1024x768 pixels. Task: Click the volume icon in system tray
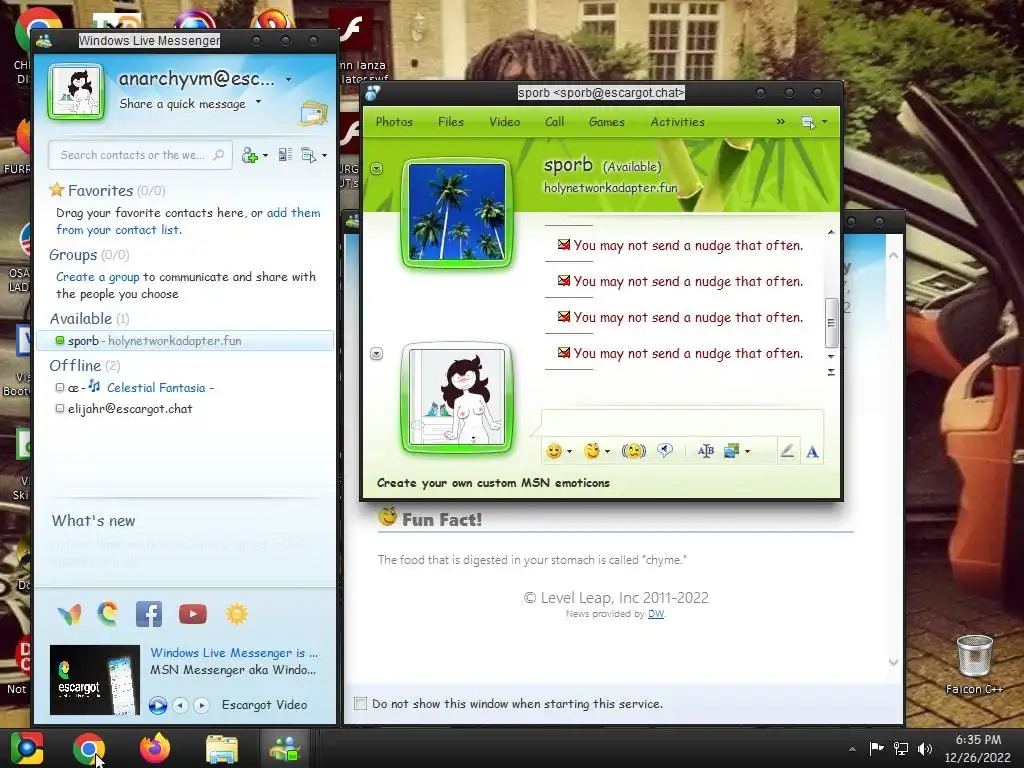925,748
